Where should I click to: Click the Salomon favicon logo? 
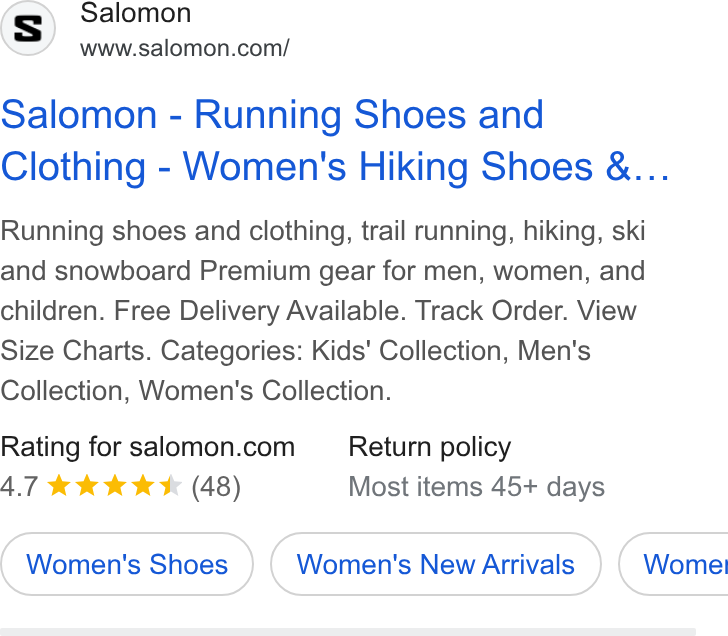pos(27,28)
